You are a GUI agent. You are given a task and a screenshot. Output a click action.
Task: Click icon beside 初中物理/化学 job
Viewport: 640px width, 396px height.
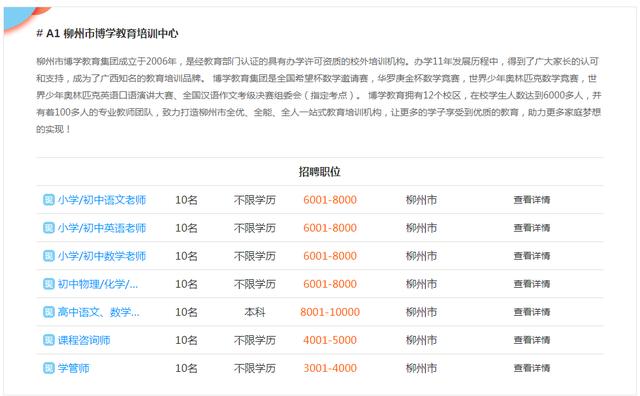(x=49, y=284)
